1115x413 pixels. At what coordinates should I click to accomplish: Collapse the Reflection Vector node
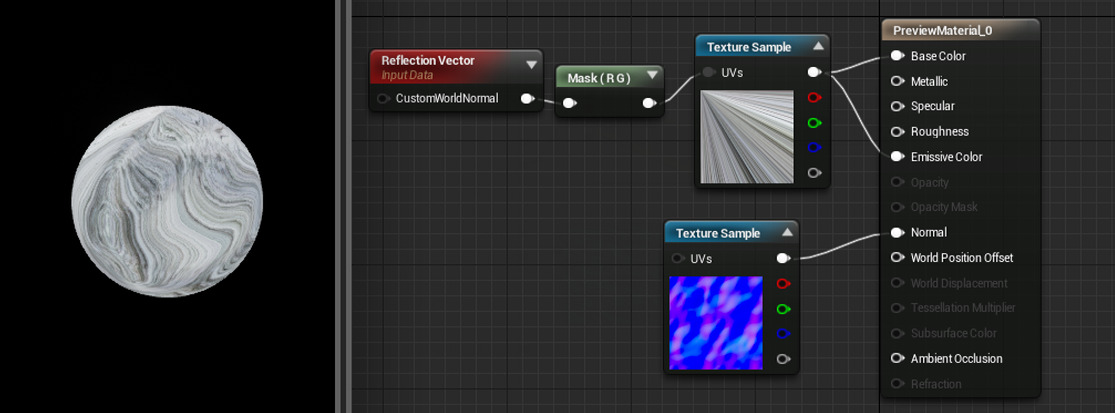tap(531, 65)
